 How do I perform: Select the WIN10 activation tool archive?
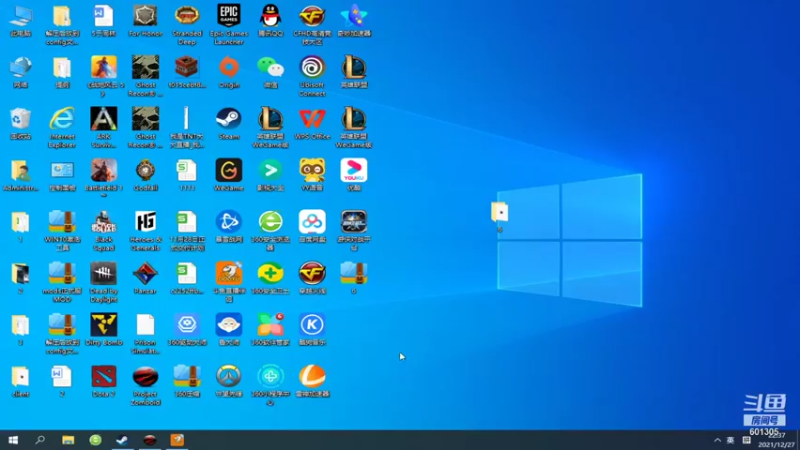pyautogui.click(x=62, y=231)
